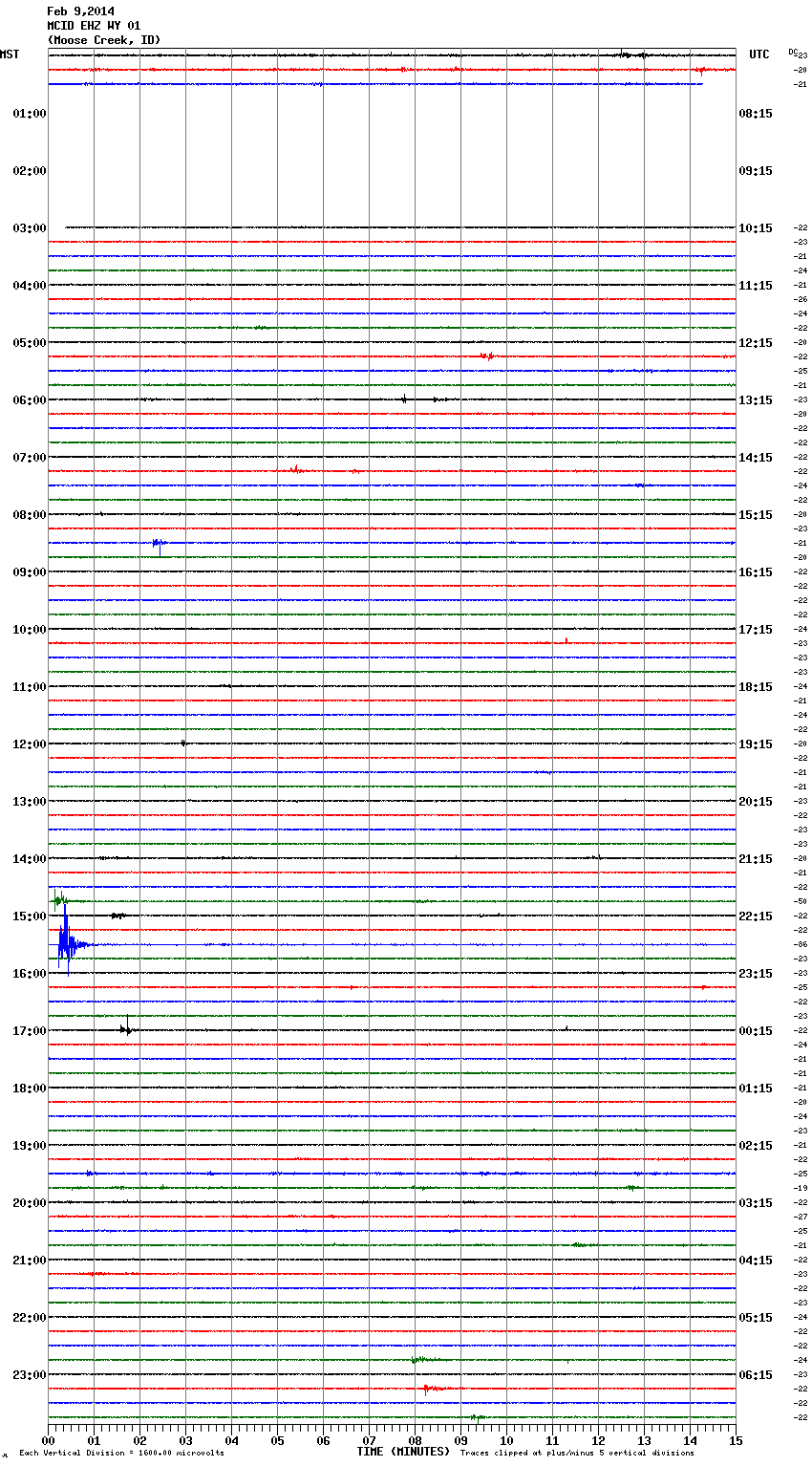Click the "06:15" UTC time label

[x=756, y=1375]
